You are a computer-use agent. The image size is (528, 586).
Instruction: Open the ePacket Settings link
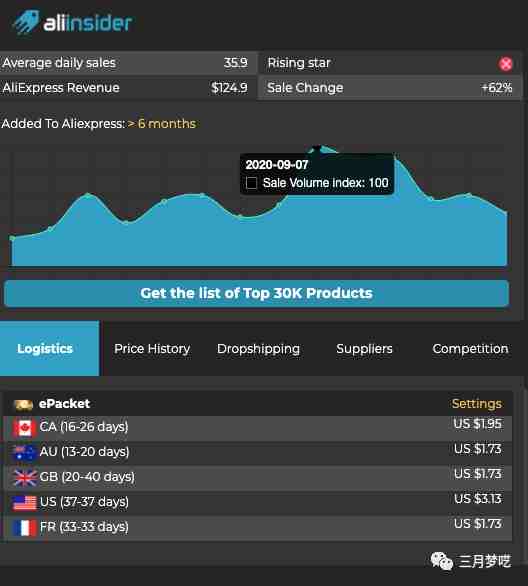point(477,404)
